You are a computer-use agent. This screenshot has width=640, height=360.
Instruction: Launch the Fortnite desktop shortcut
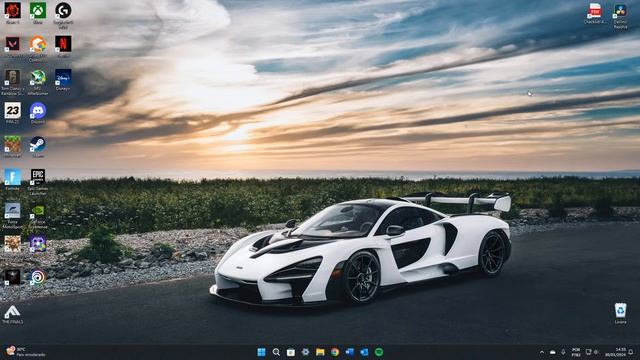pos(12,179)
